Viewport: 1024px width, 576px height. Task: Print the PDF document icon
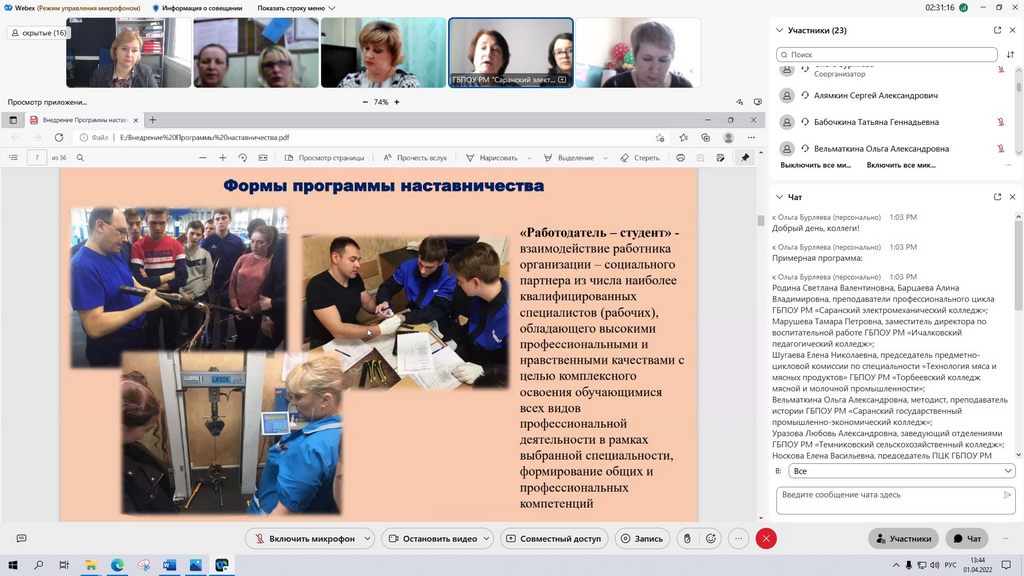[680, 157]
